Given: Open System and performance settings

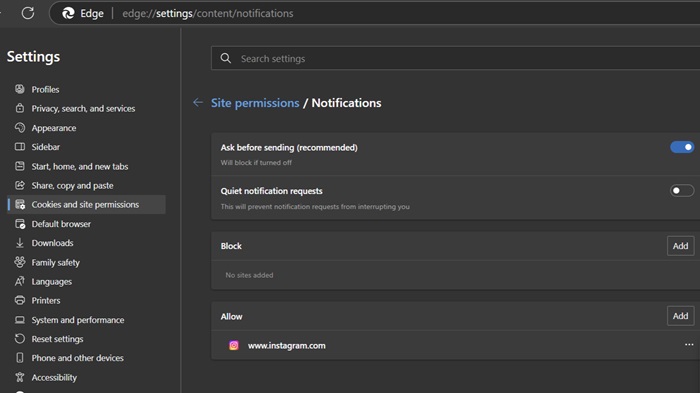Looking at the screenshot, I should pos(78,320).
